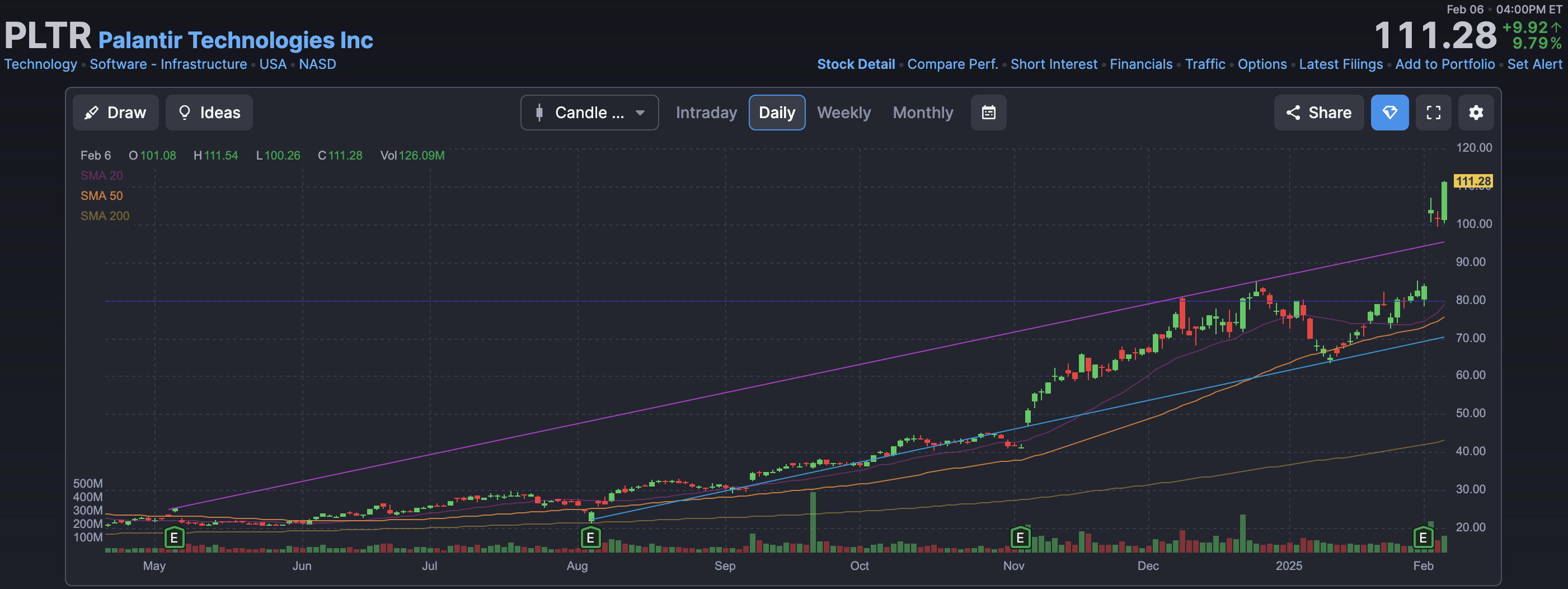Click the 2025 label on date axis
This screenshot has width=1568, height=589.
(1289, 566)
